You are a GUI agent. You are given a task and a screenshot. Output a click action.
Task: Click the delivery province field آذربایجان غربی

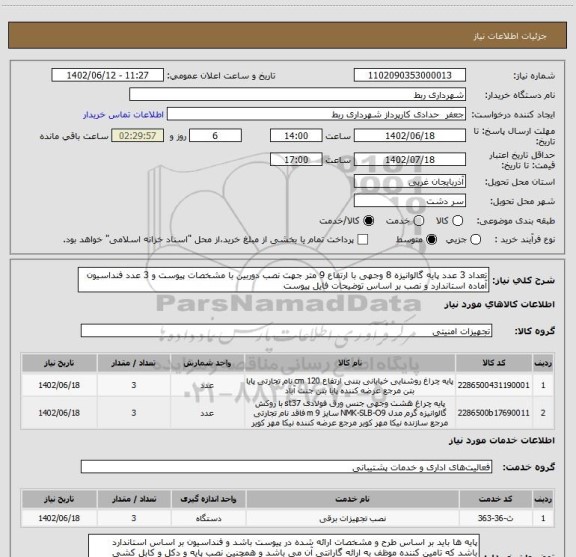pos(410,182)
